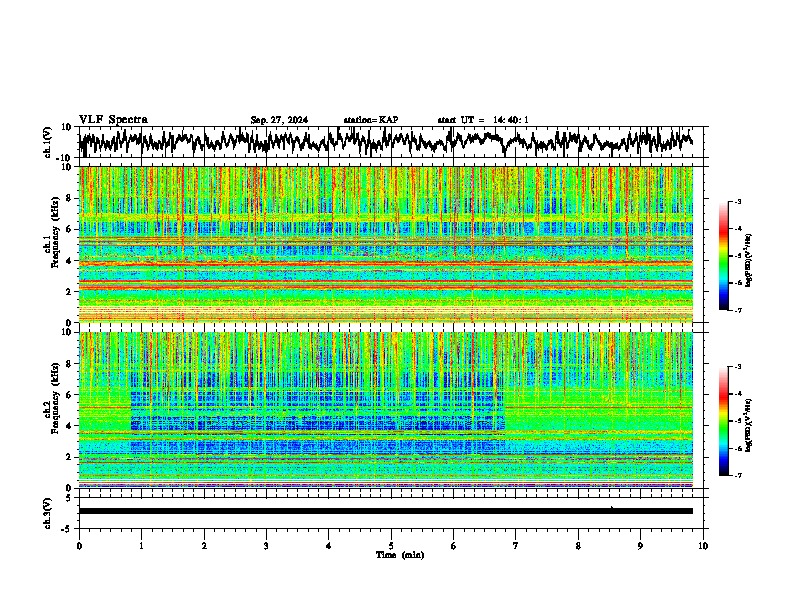Image resolution: width=792 pixels, height=612 pixels.
Task: Click the ch.2 spectrogram panel
Action: coord(386,410)
